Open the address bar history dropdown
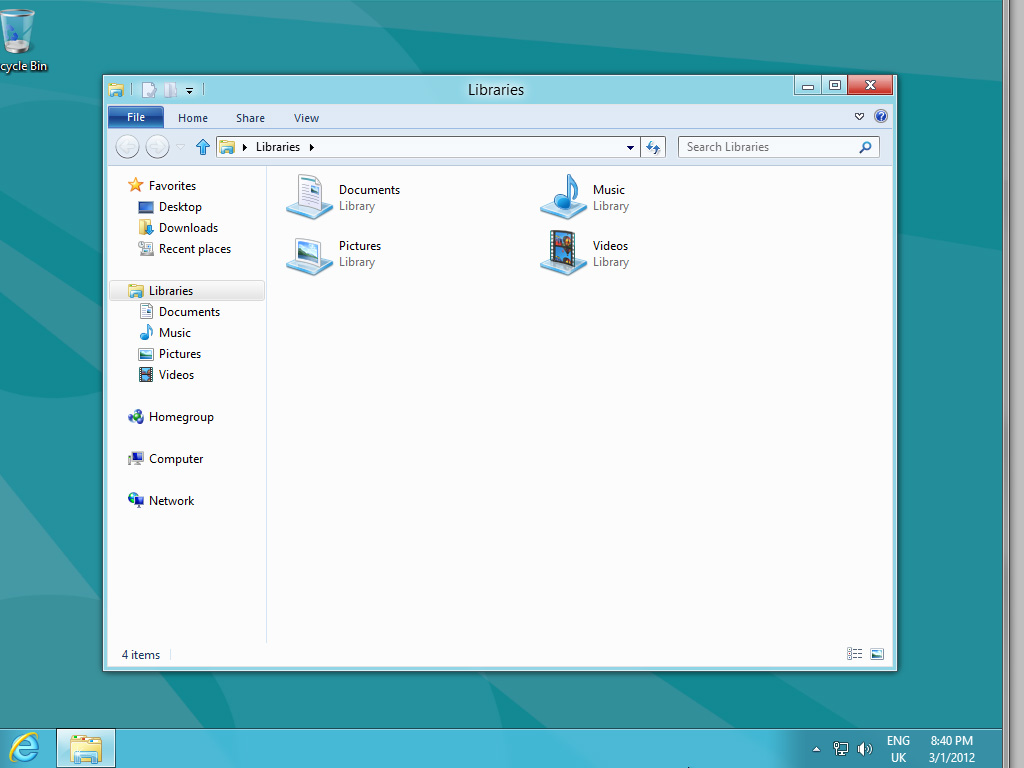This screenshot has height=768, width=1024. (629, 146)
